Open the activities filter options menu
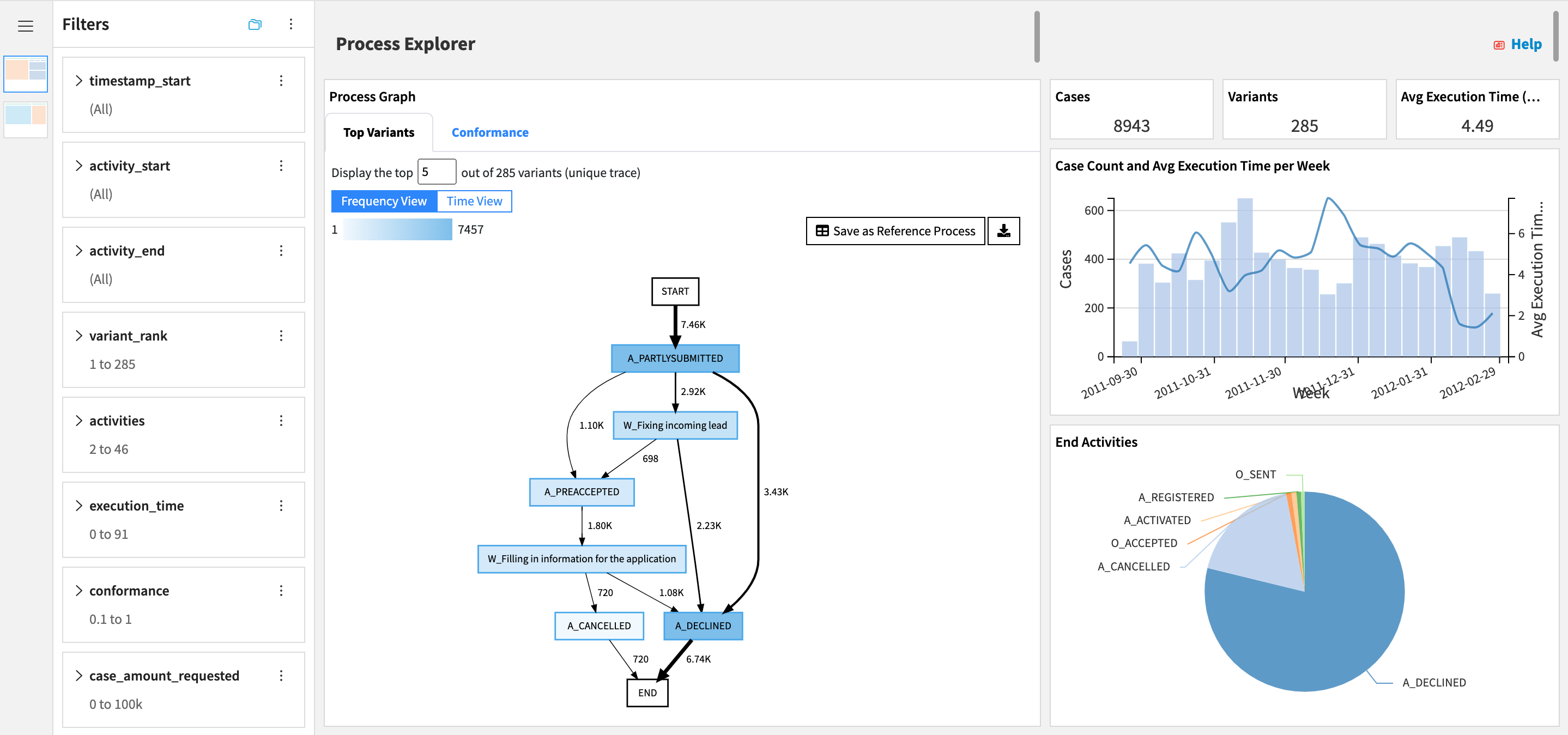Screen dimensions: 1568x735 [x=281, y=421]
